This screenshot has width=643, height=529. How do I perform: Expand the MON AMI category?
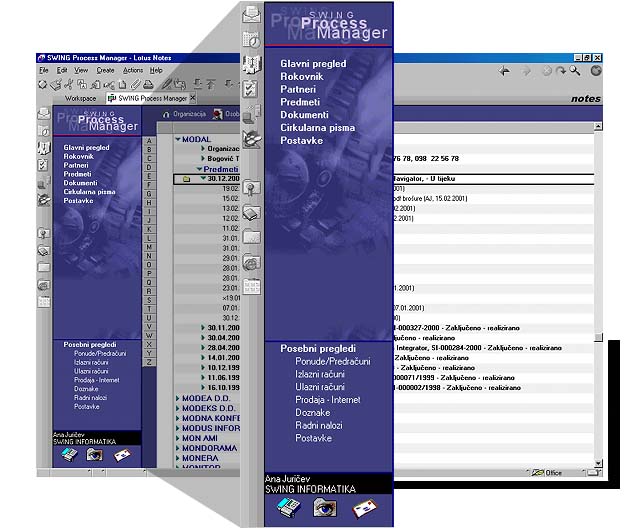coord(178,438)
